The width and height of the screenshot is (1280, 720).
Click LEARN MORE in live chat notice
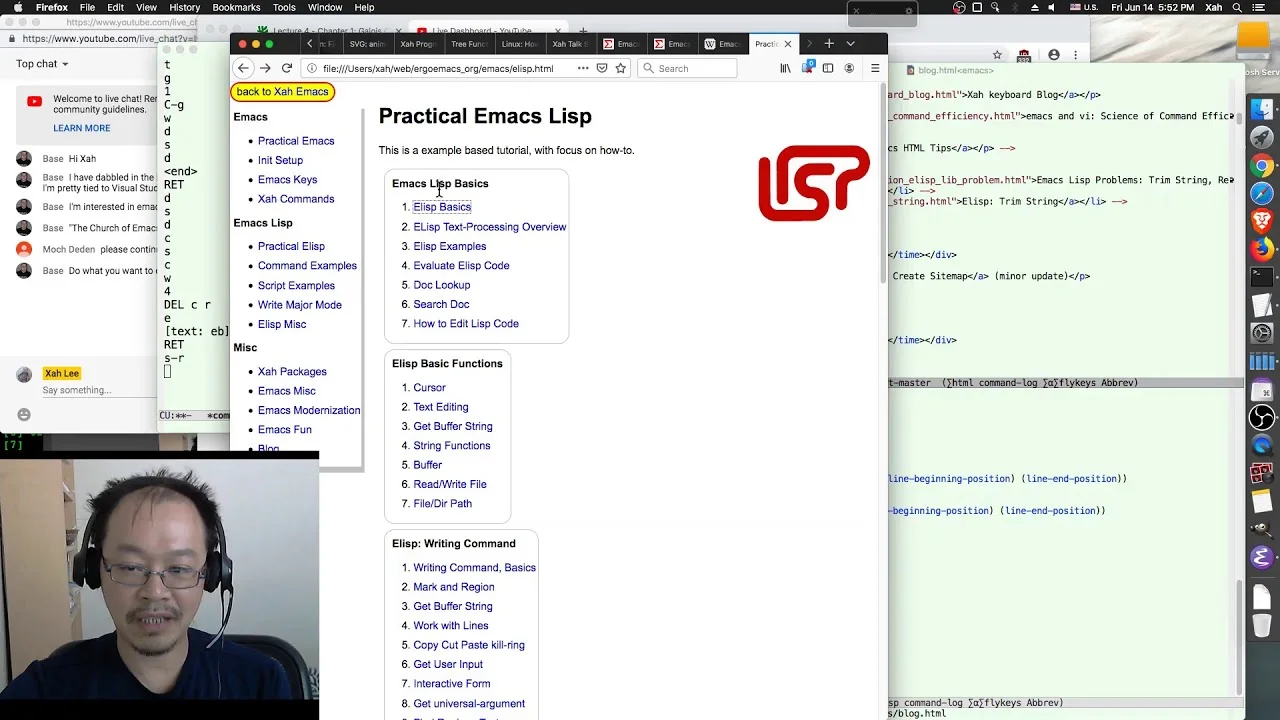(x=82, y=128)
